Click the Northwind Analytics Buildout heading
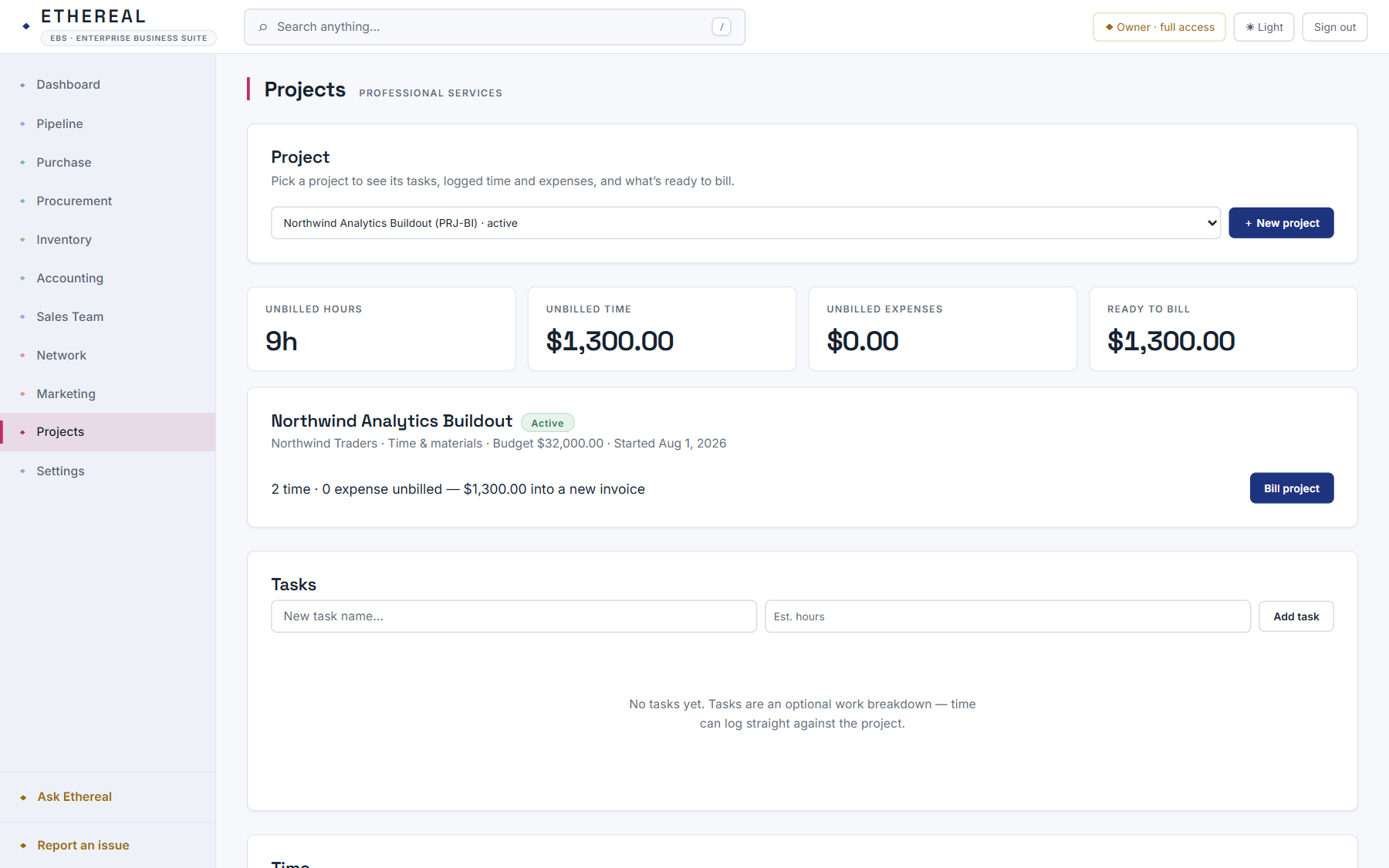 pyautogui.click(x=392, y=421)
